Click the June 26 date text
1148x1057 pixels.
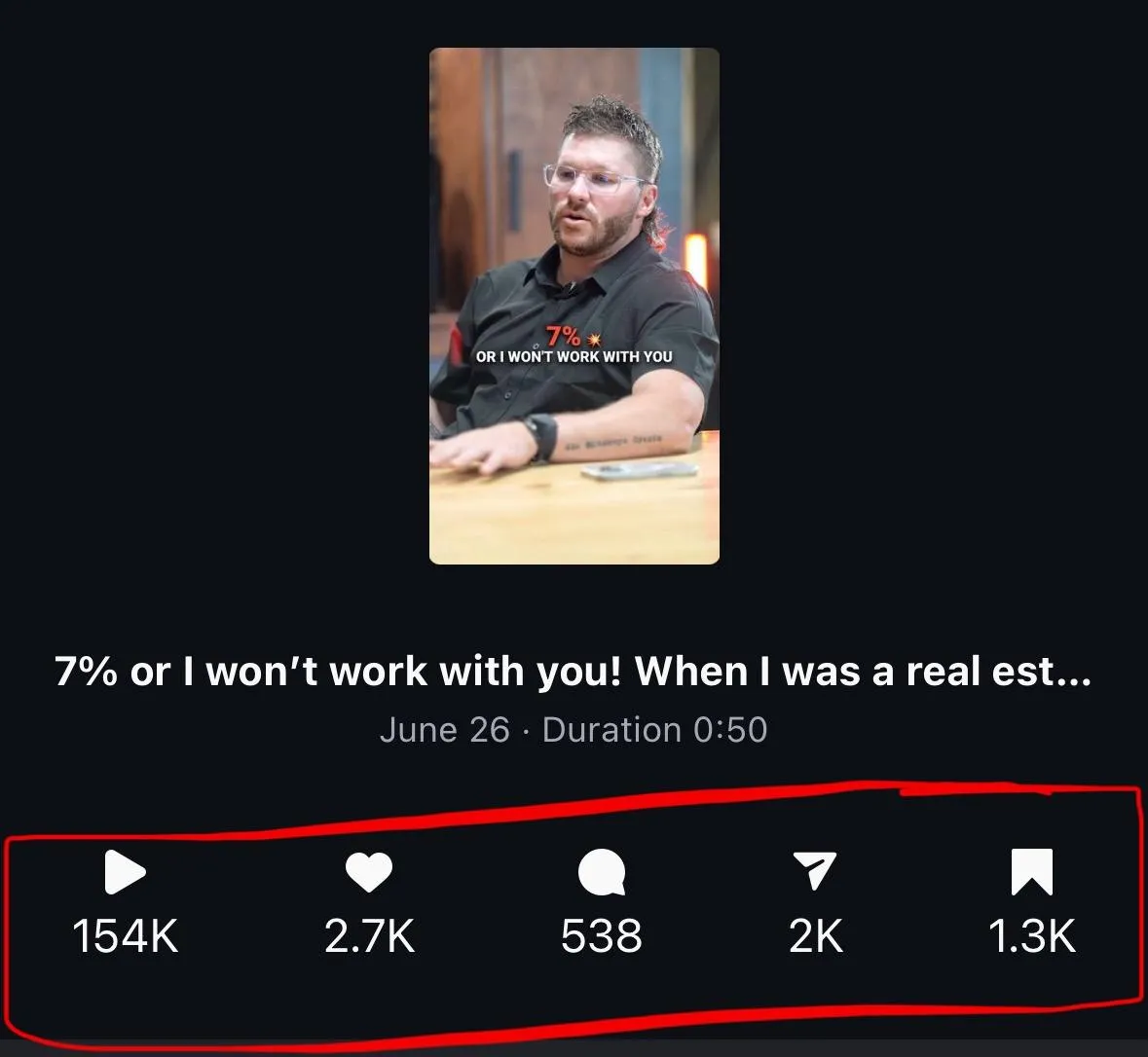[x=444, y=730]
